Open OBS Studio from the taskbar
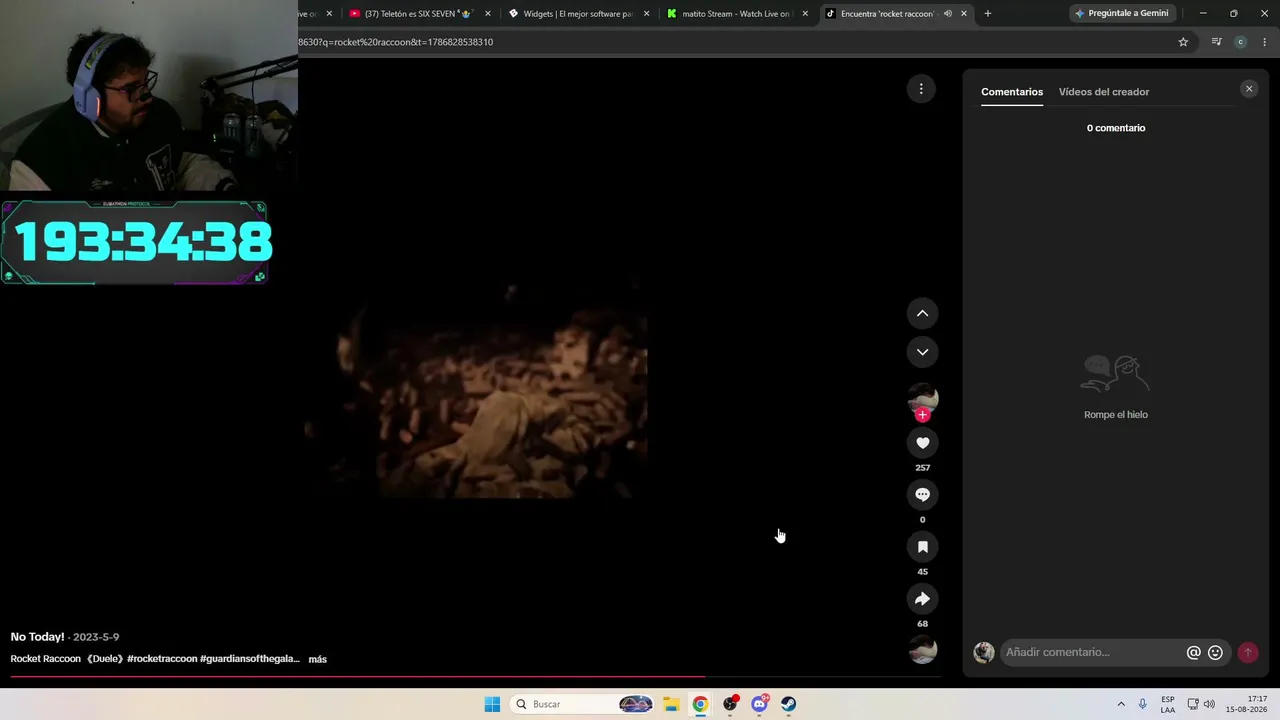Screen dimensions: 1280x720 (730, 704)
